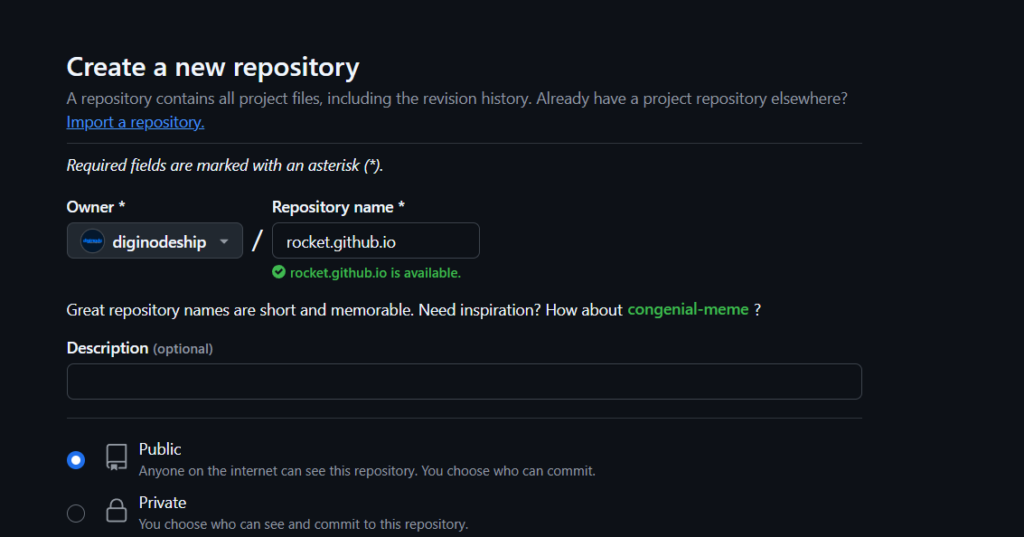
Task: Click the Required fields asterisk notice text
Action: (224, 165)
